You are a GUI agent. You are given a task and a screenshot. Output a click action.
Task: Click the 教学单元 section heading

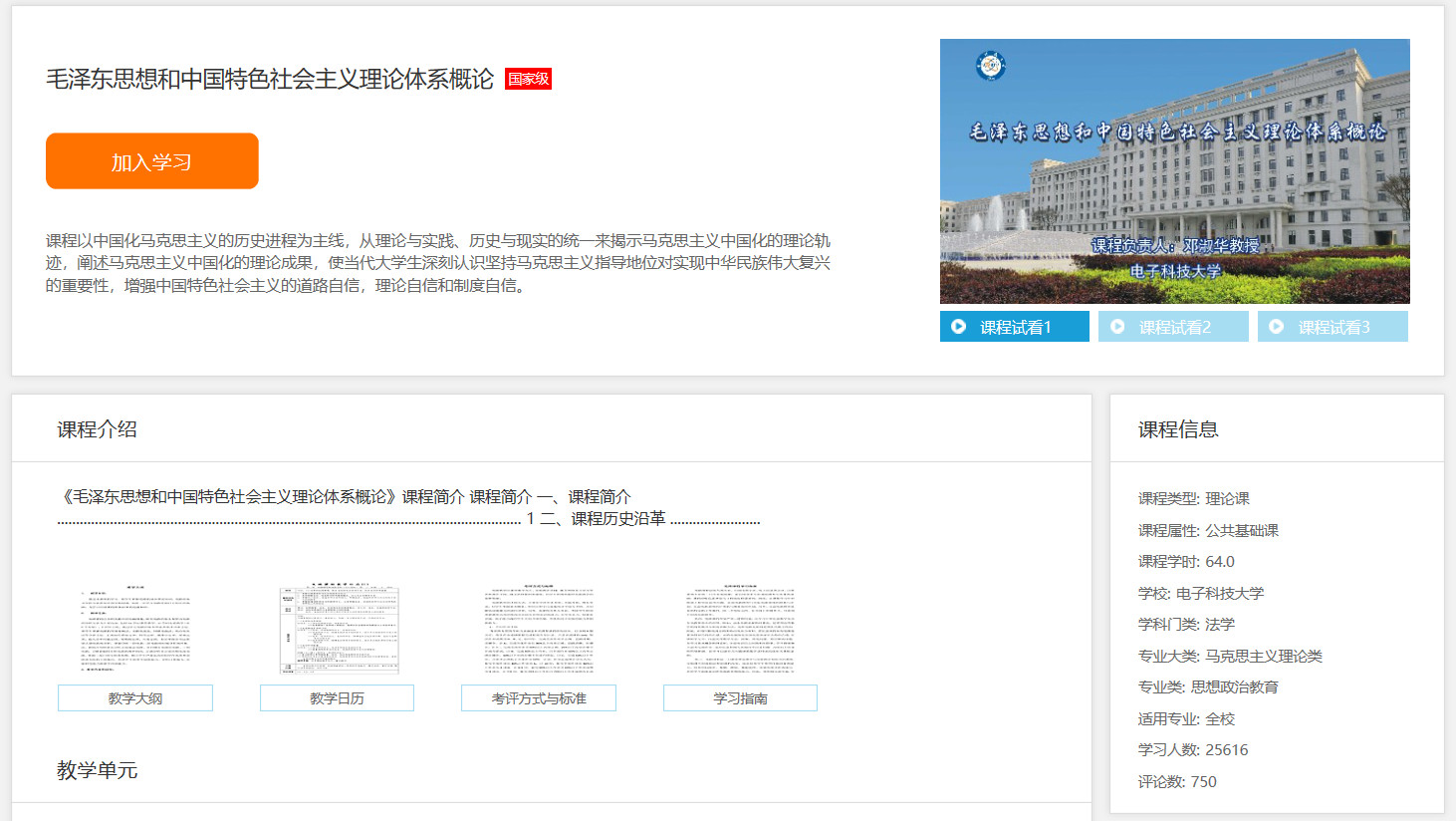[97, 770]
